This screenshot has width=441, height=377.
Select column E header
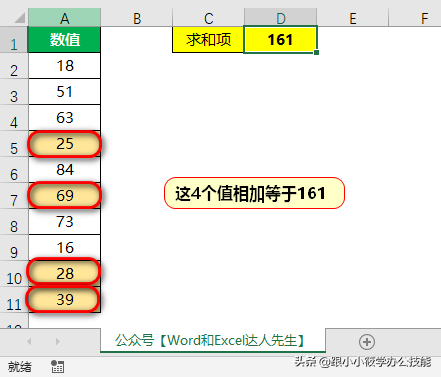pos(353,18)
